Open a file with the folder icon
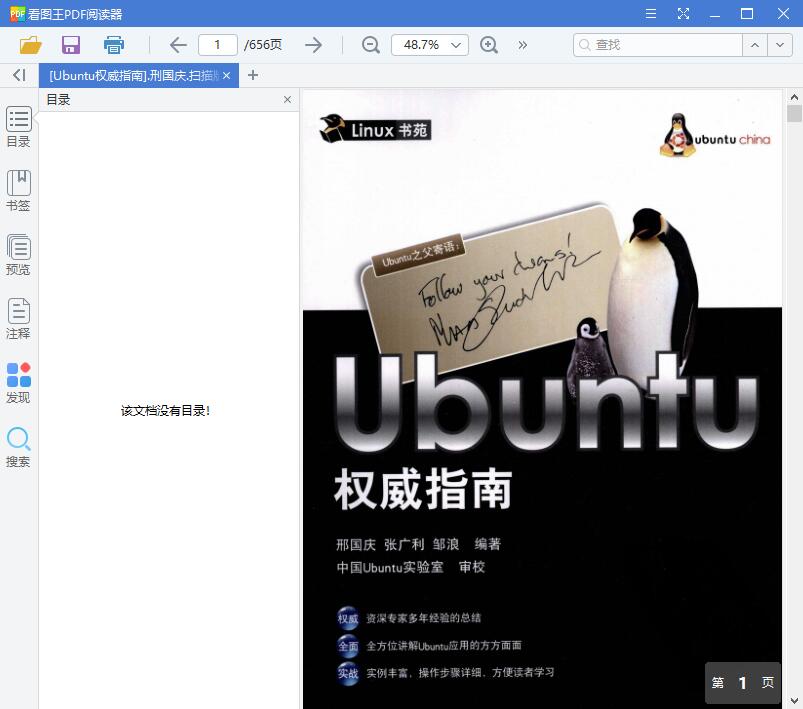 click(30, 45)
